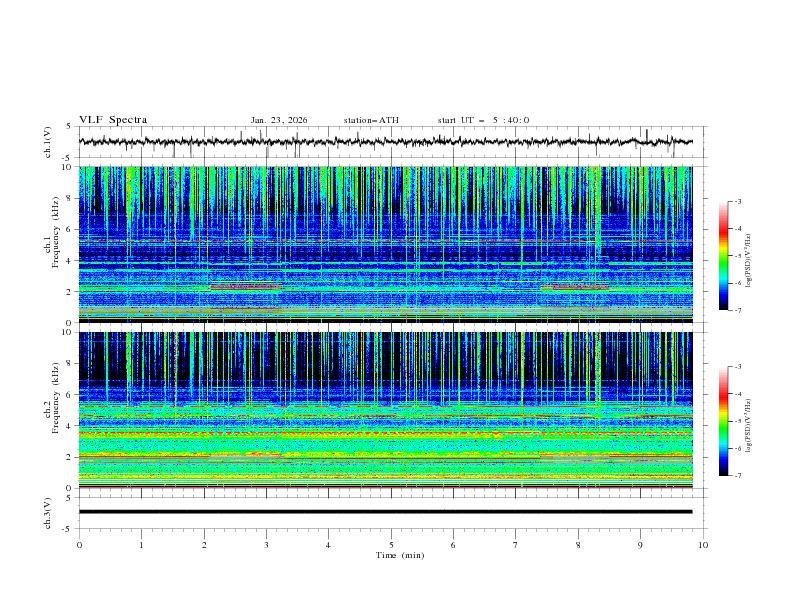Click the VLF Spectra title text
The height and width of the screenshot is (612, 792).
click(114, 120)
